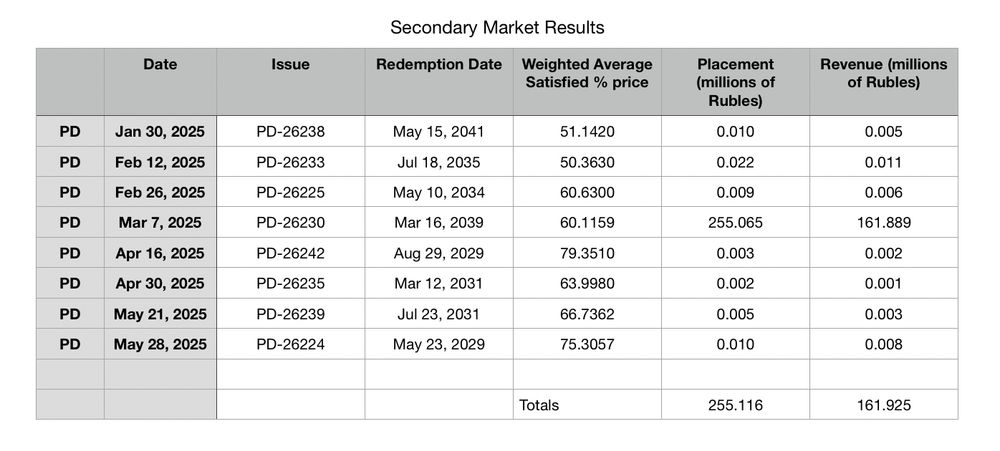Click Placement (millions of Rubles) header
This screenshot has width=1000, height=451.
[735, 82]
